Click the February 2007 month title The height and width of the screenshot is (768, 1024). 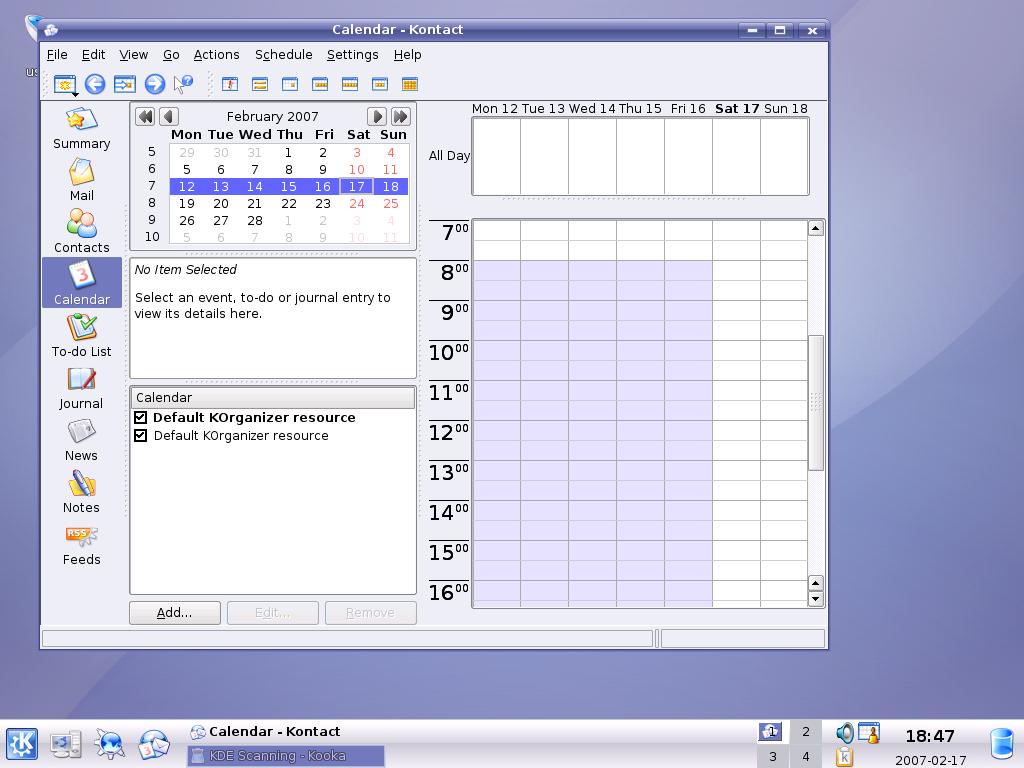(272, 116)
